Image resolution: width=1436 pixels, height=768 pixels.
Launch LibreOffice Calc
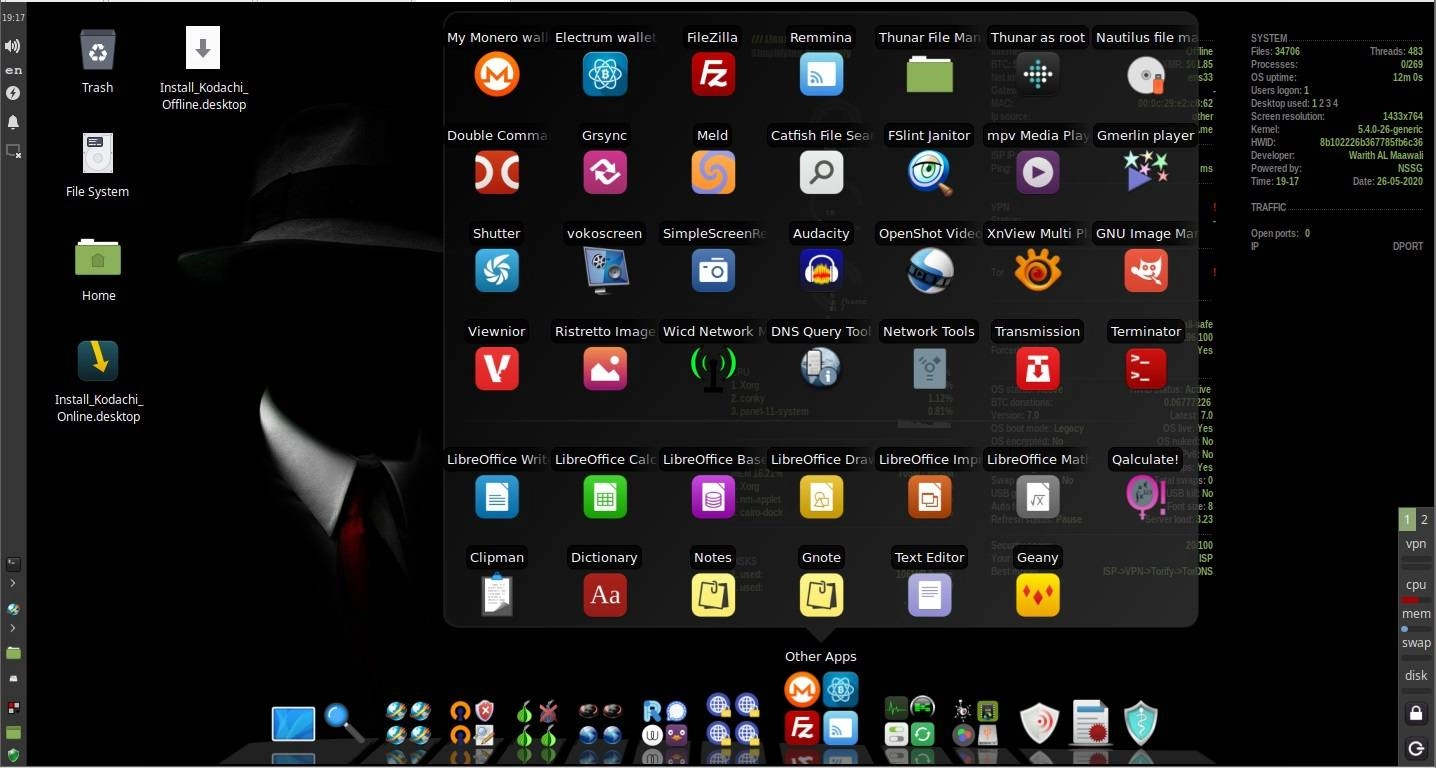coord(605,496)
